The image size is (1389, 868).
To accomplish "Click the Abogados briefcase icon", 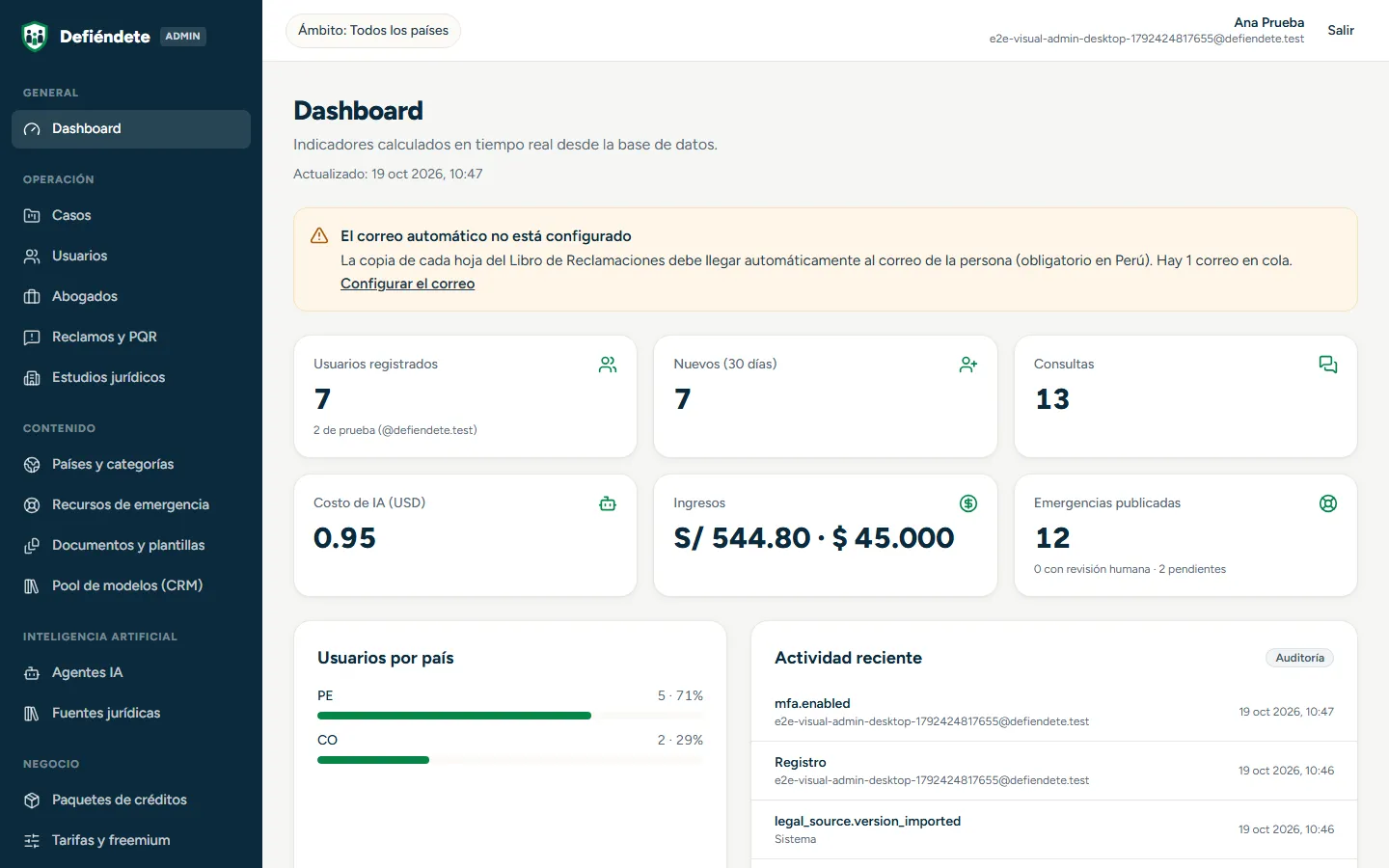I will pyautogui.click(x=32, y=297).
